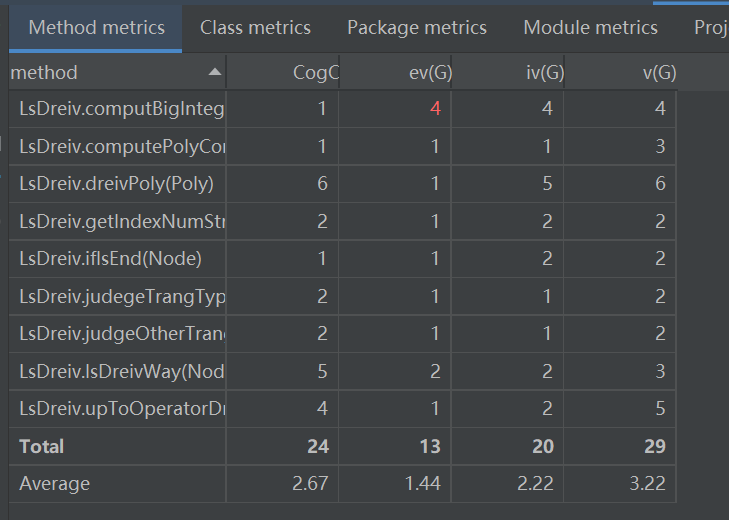Select the LsDreiv.ifIsEnd(Node) method row
The image size is (729, 520).
(x=110, y=259)
